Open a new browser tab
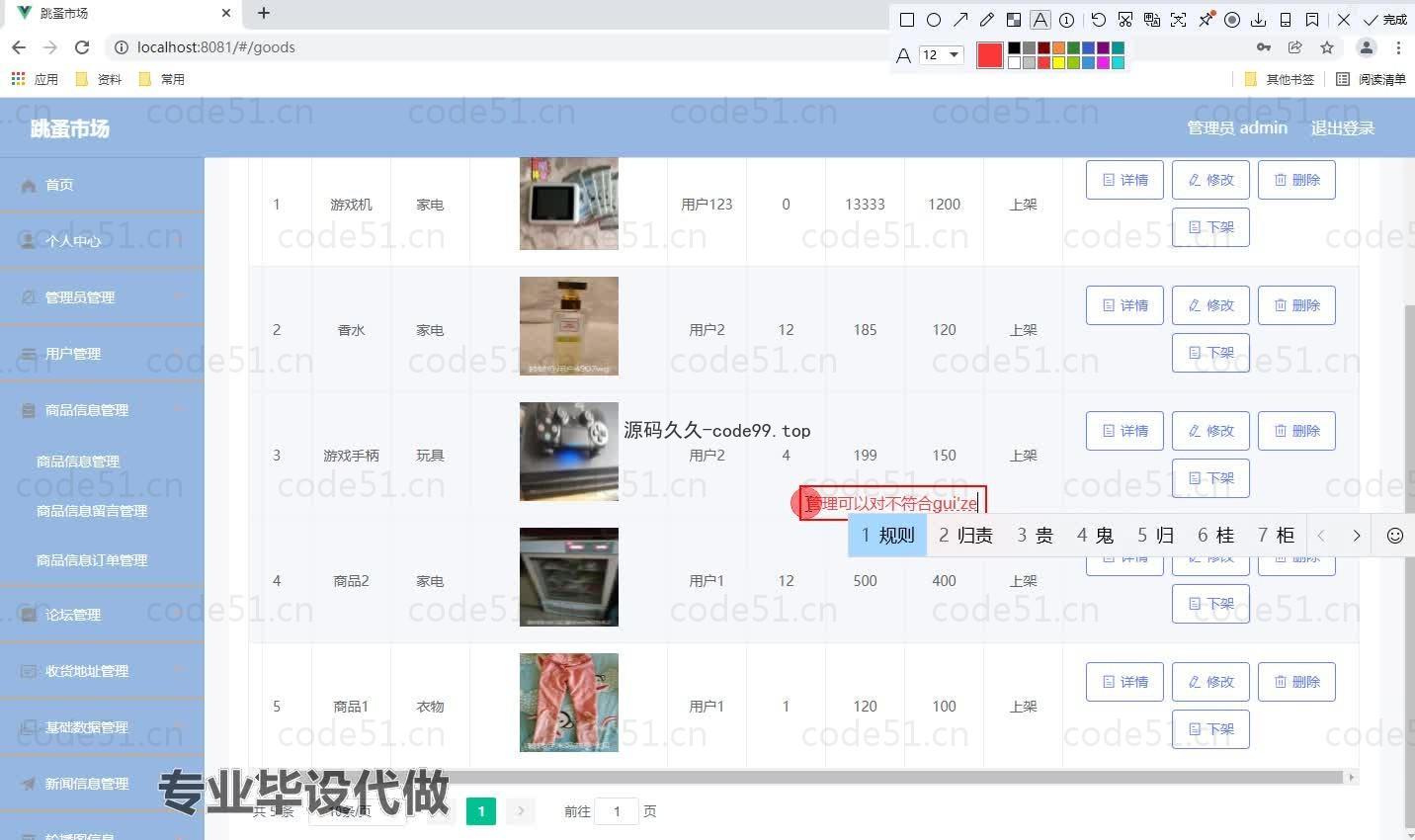Screen dimensions: 1415x840 tap(264, 14)
